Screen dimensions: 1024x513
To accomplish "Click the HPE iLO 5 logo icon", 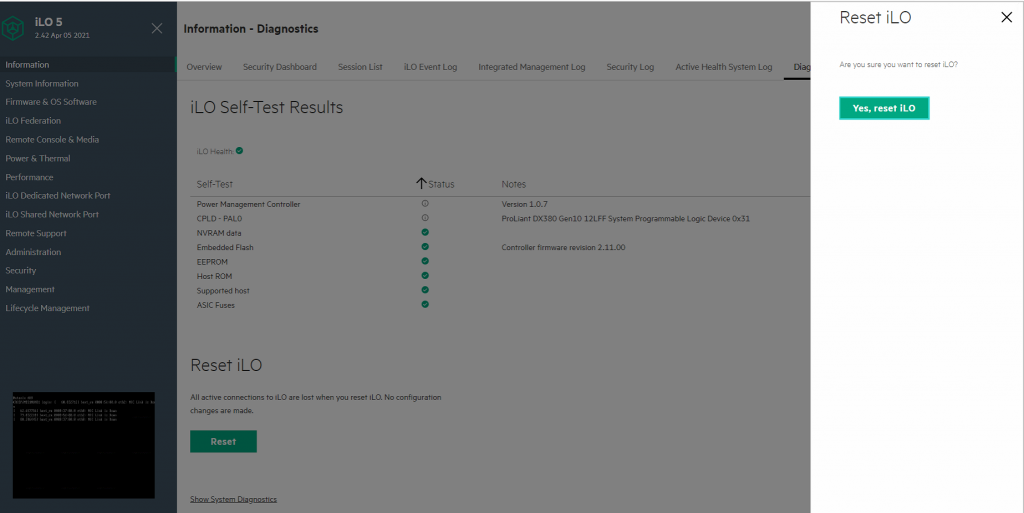I will (14, 28).
